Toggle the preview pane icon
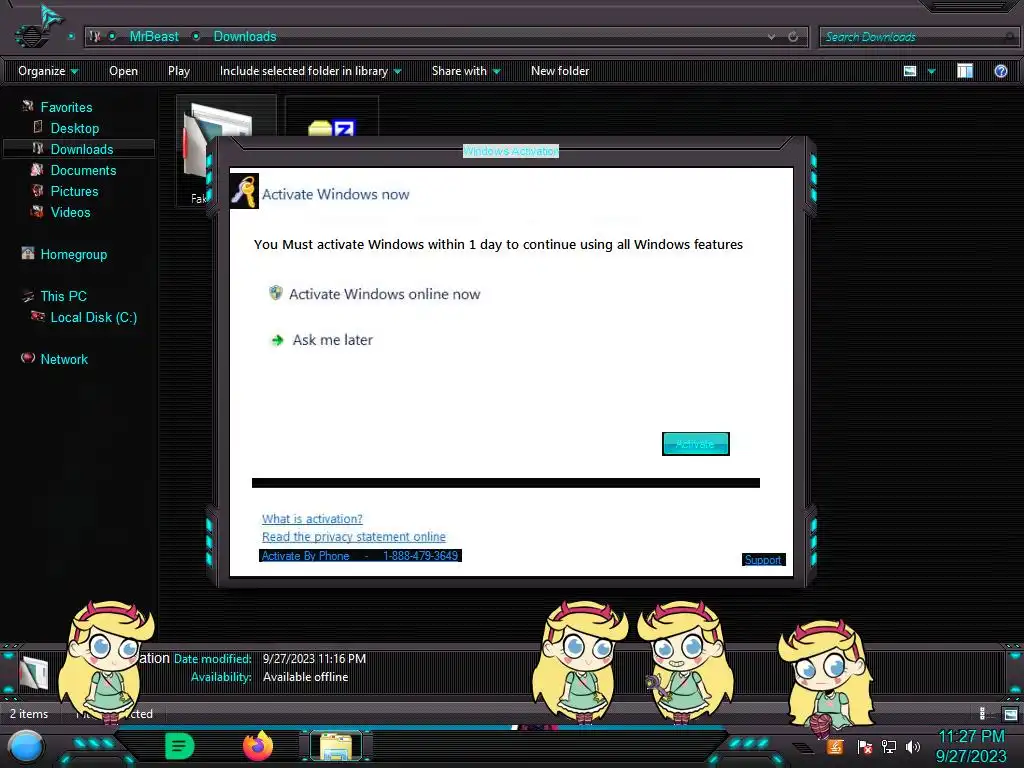1024x768 pixels. pos(965,71)
